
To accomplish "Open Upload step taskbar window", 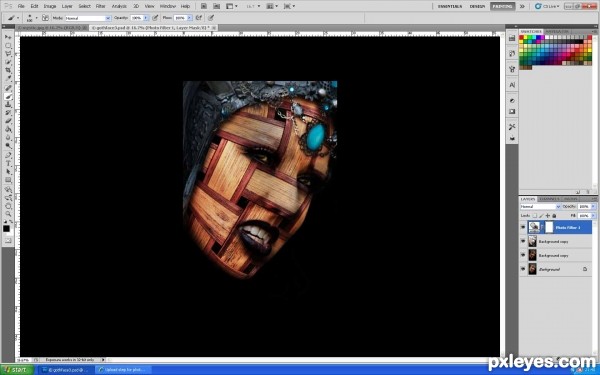I will pyautogui.click(x=123, y=370).
